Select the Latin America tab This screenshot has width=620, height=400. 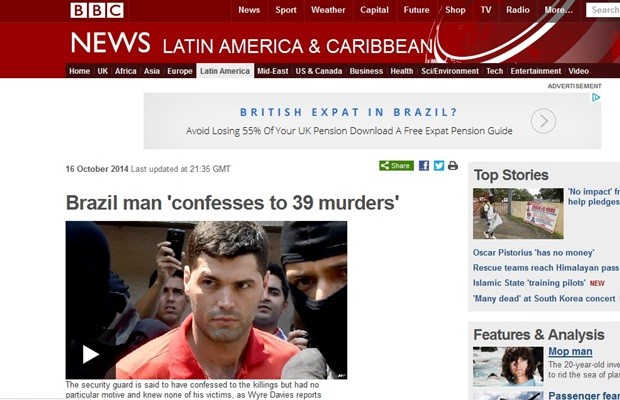(x=225, y=71)
